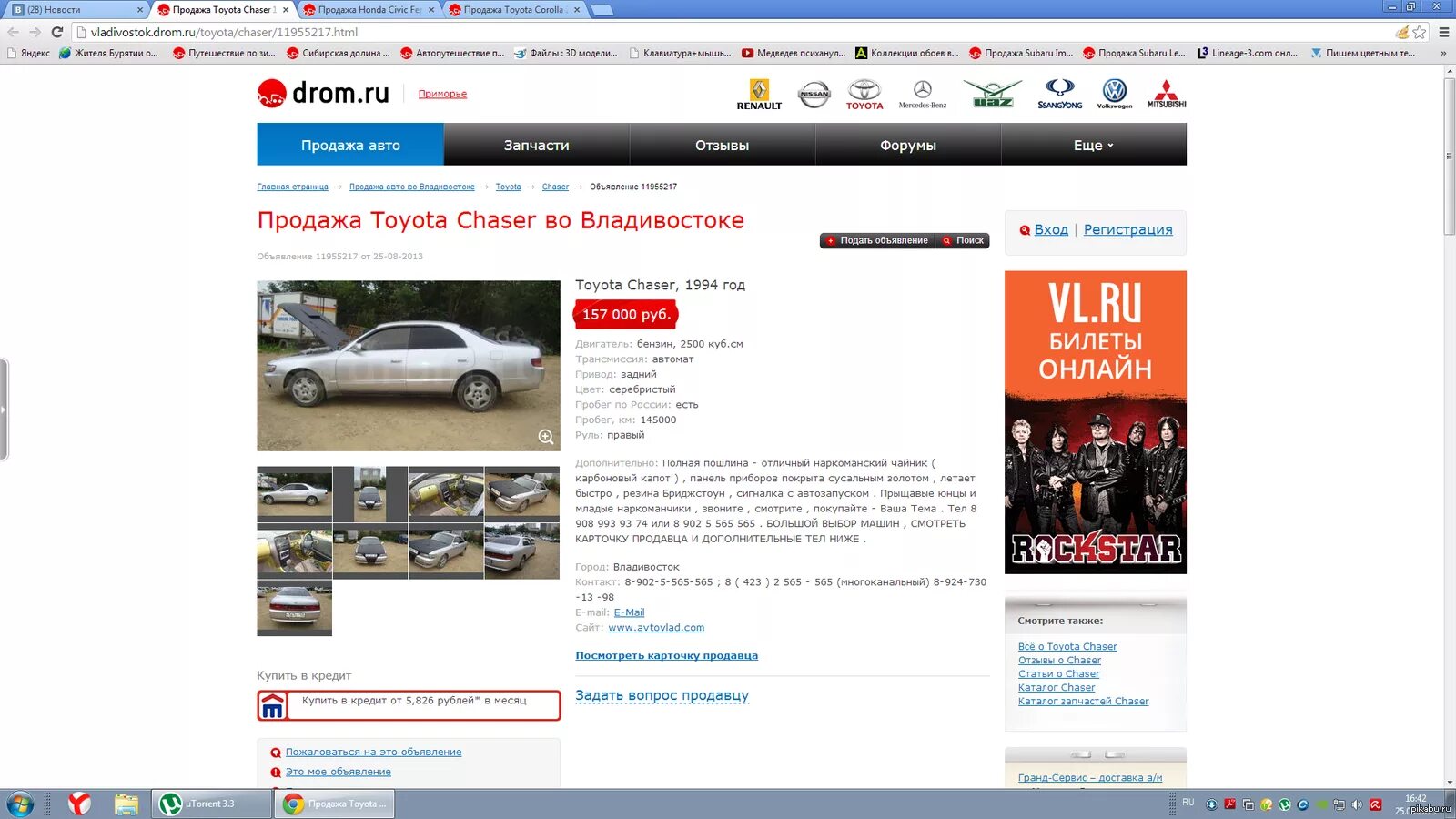Viewport: 1456px width, 819px height.
Task: Switch to Продажа Honda Civic tab
Action: pyautogui.click(x=369, y=10)
